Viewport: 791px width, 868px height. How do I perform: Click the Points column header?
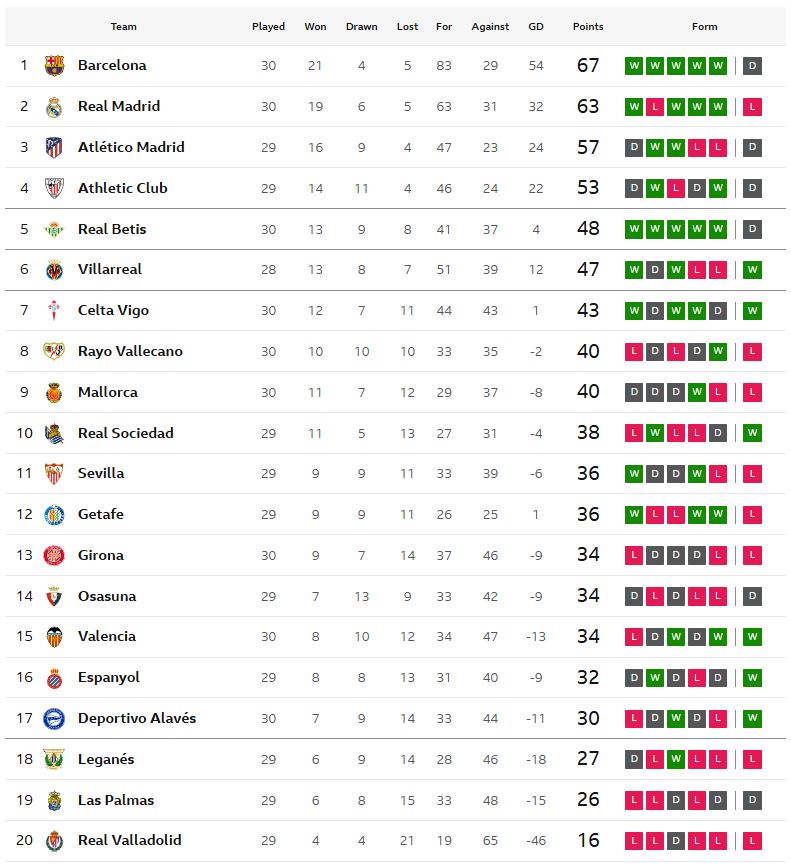point(588,27)
